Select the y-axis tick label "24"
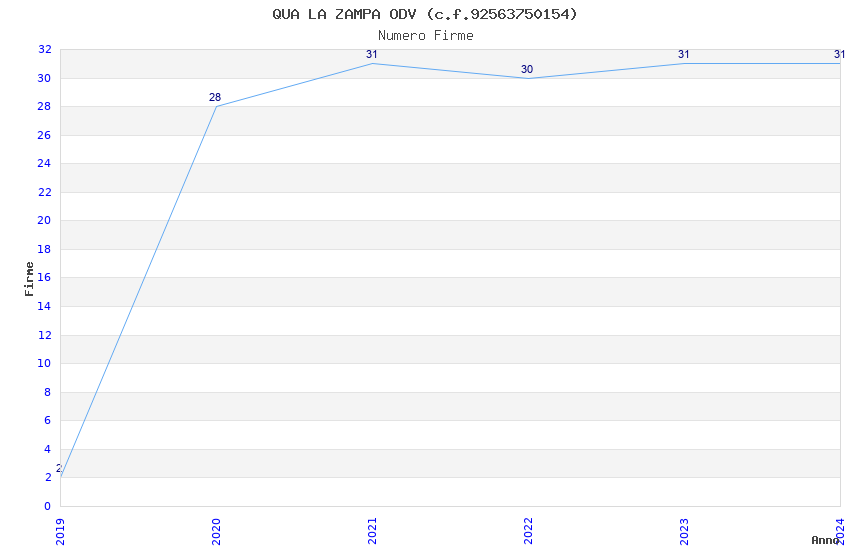This screenshot has width=850, height=550. click(x=44, y=163)
